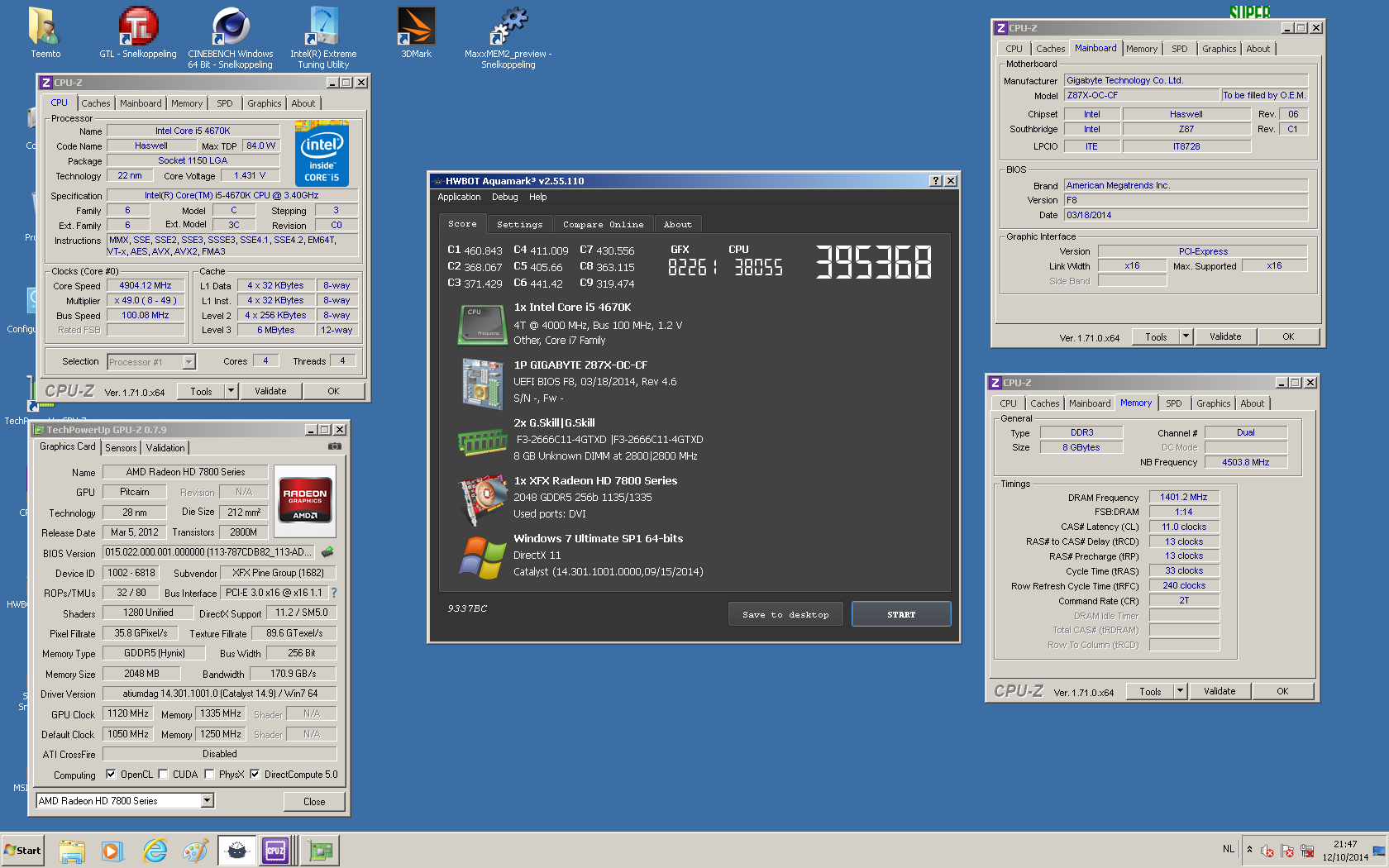Viewport: 1389px width, 868px height.
Task: Open Sensors tab in GPU-Z
Action: 121,448
